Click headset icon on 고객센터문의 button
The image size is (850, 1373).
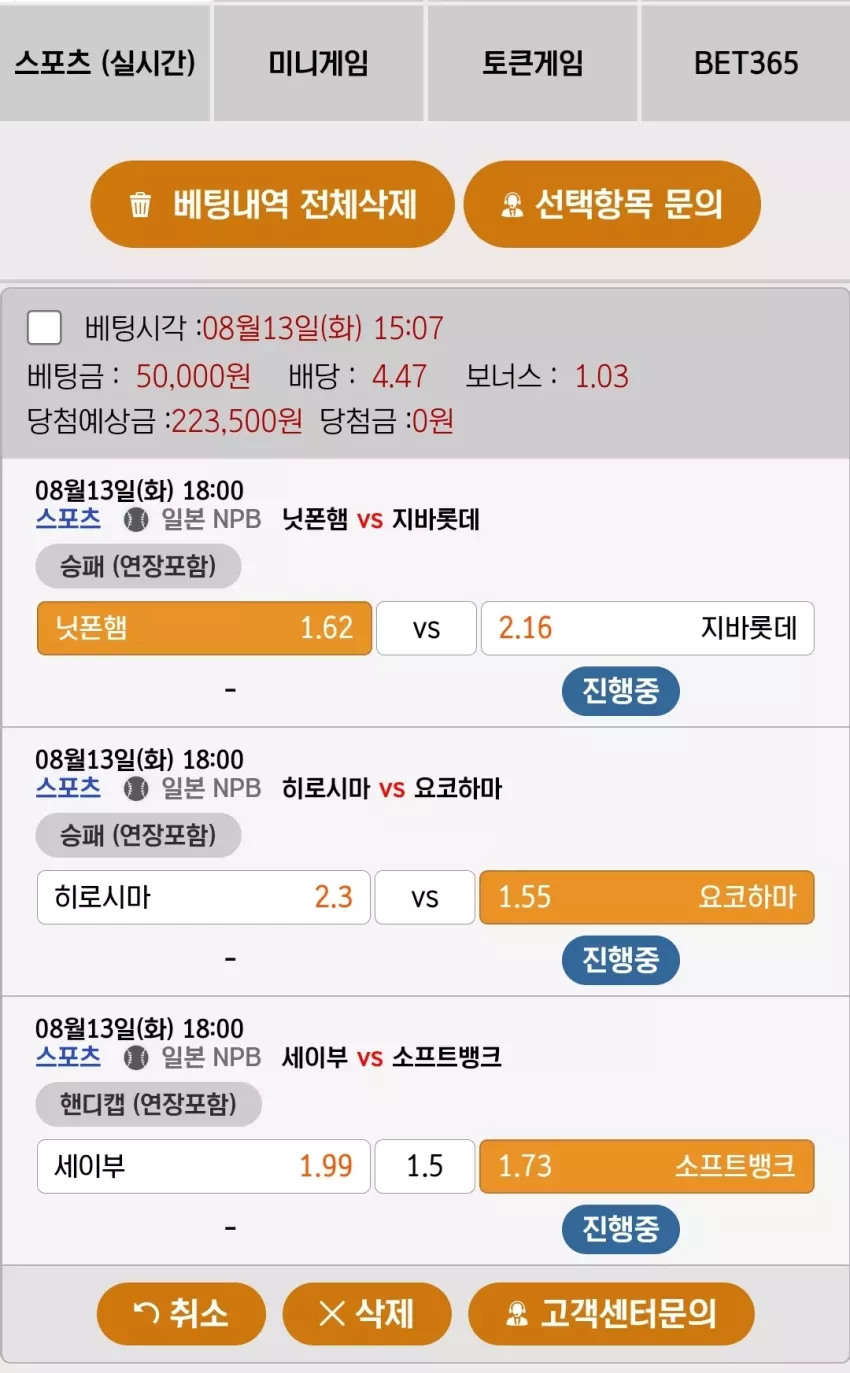point(516,1313)
